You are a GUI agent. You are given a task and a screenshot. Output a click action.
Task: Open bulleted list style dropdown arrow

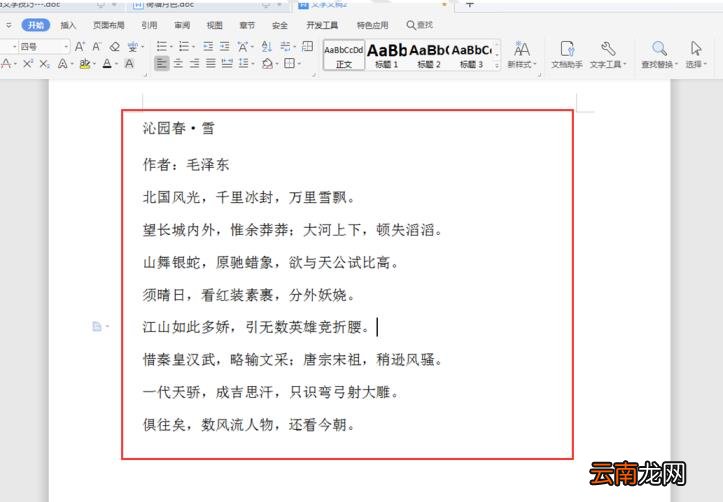[171, 47]
